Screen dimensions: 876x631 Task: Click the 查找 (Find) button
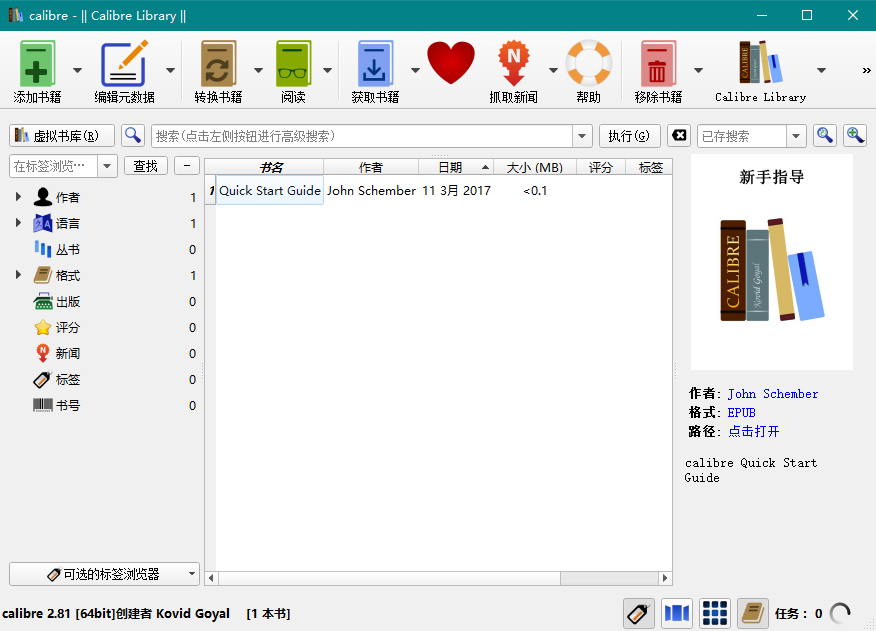(x=146, y=166)
